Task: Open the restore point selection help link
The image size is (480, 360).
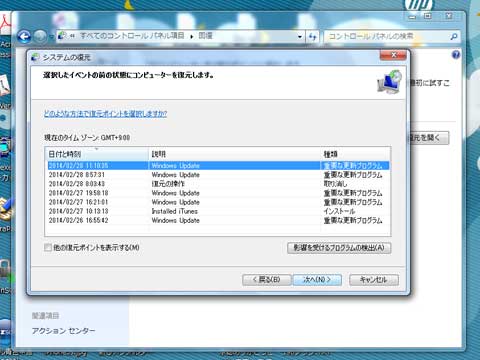Action: click(105, 114)
